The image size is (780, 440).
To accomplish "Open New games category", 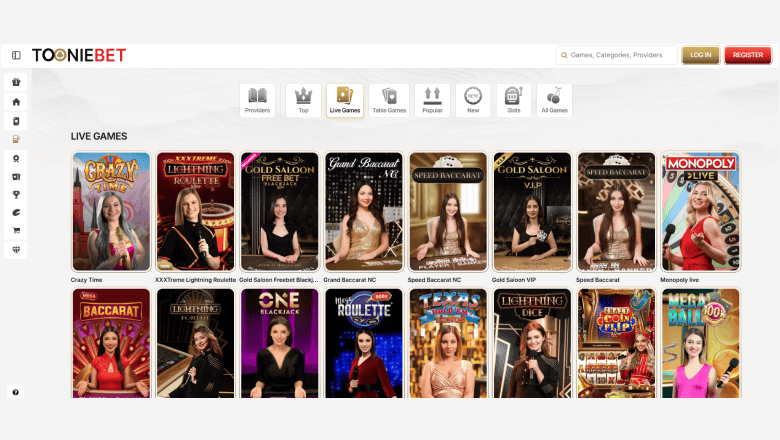I will point(473,100).
